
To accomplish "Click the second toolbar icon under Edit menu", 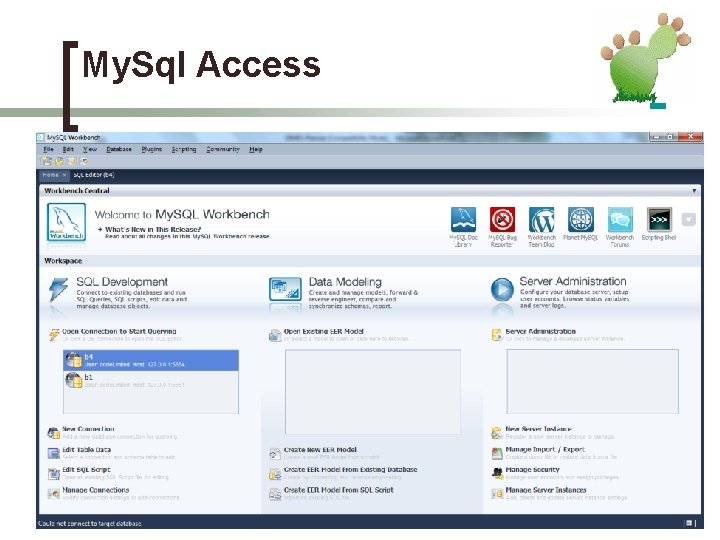I will click(x=59, y=161).
